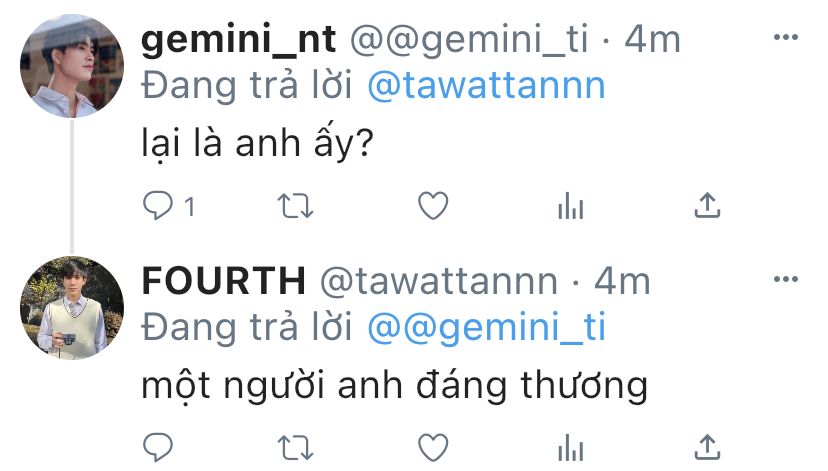Reply to gemini_nt's tweet
The width and height of the screenshot is (828, 471).
point(158,205)
